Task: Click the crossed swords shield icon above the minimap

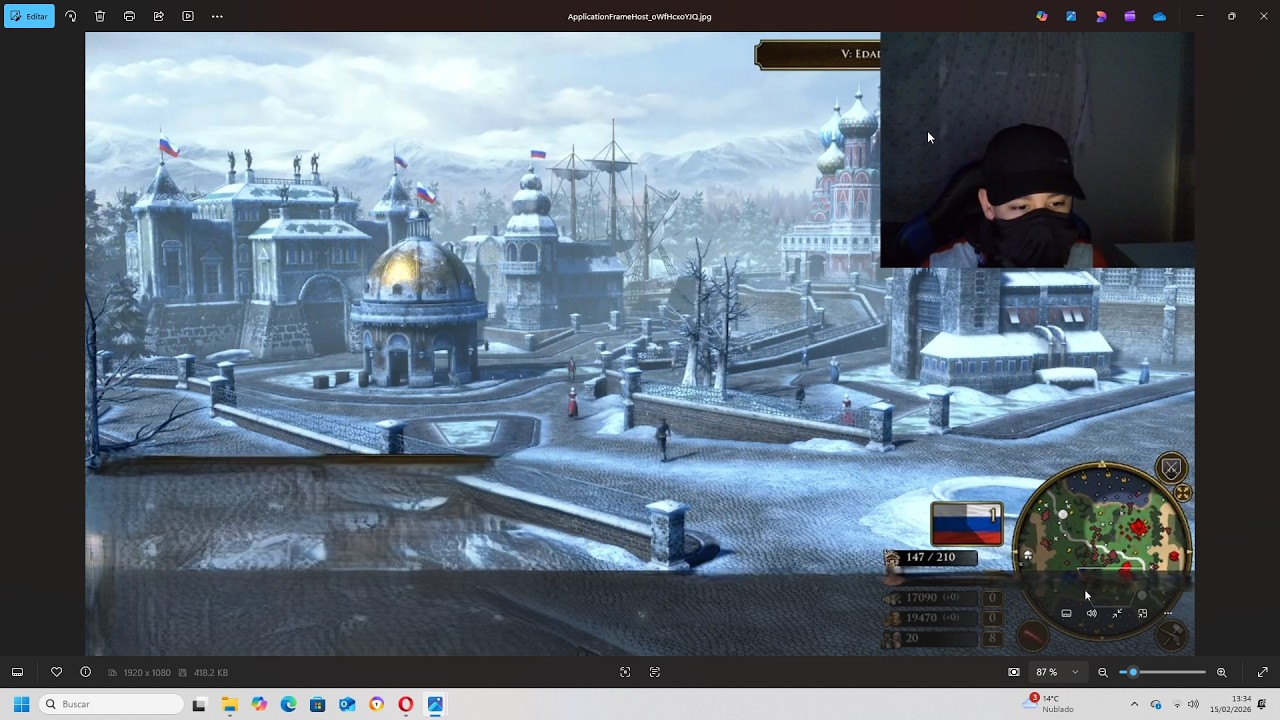Action: tap(1171, 468)
